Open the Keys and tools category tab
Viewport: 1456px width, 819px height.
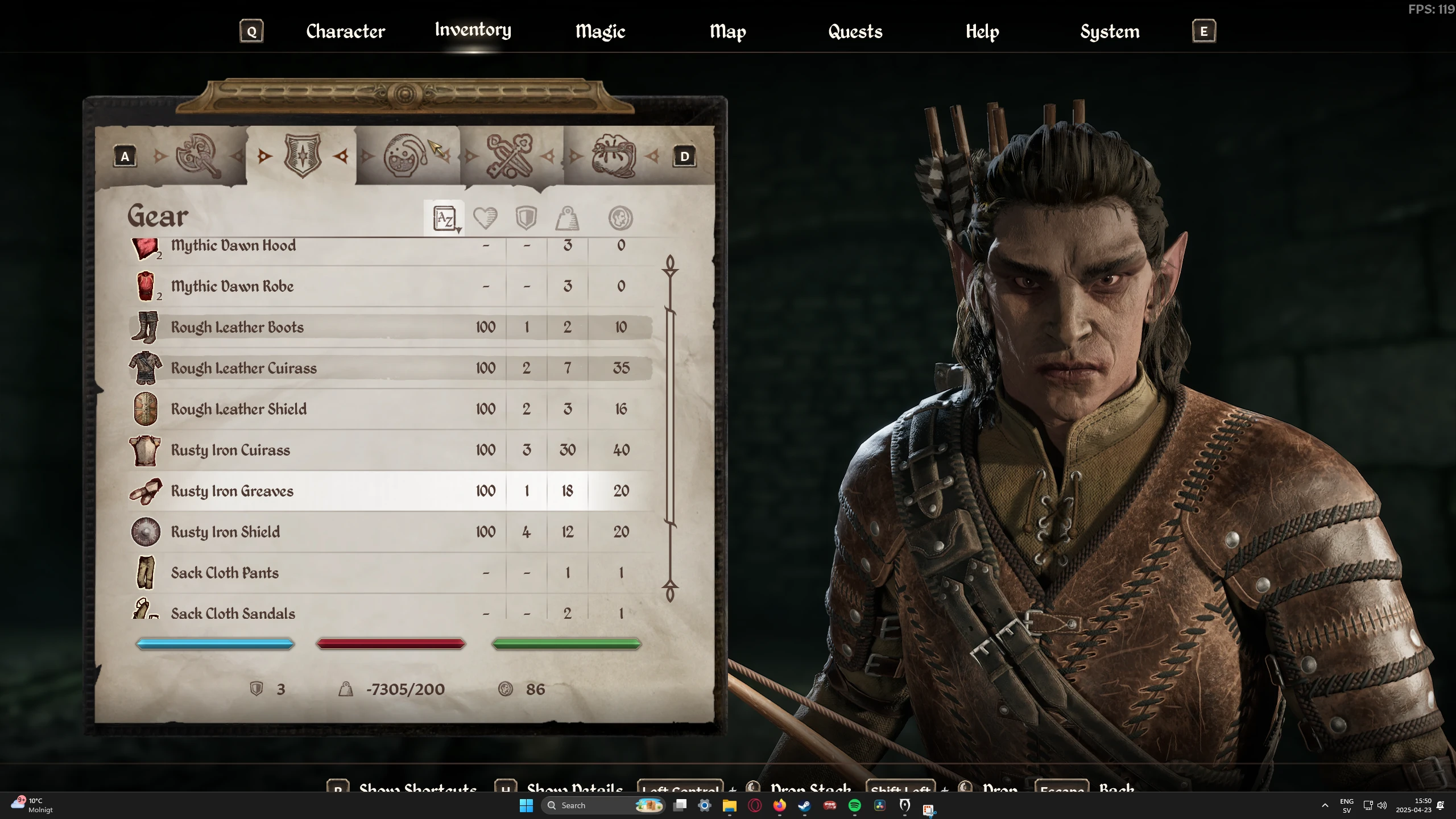(x=510, y=155)
